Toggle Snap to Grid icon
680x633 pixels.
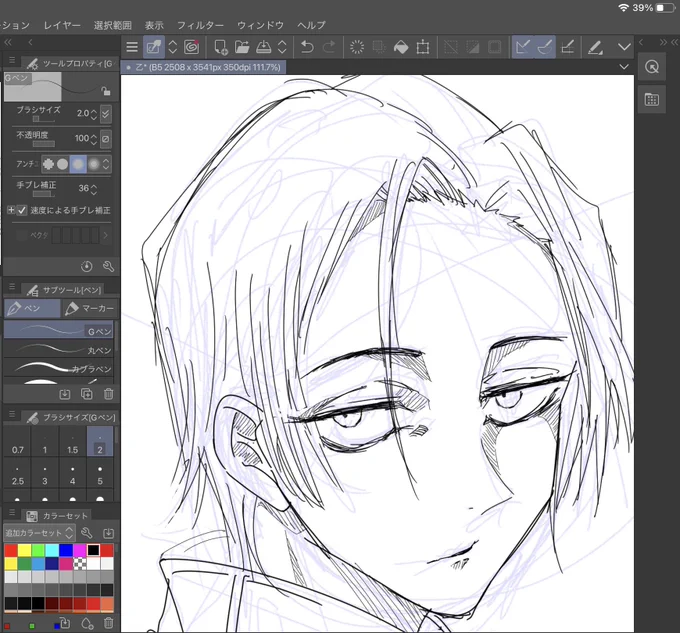(x=567, y=47)
